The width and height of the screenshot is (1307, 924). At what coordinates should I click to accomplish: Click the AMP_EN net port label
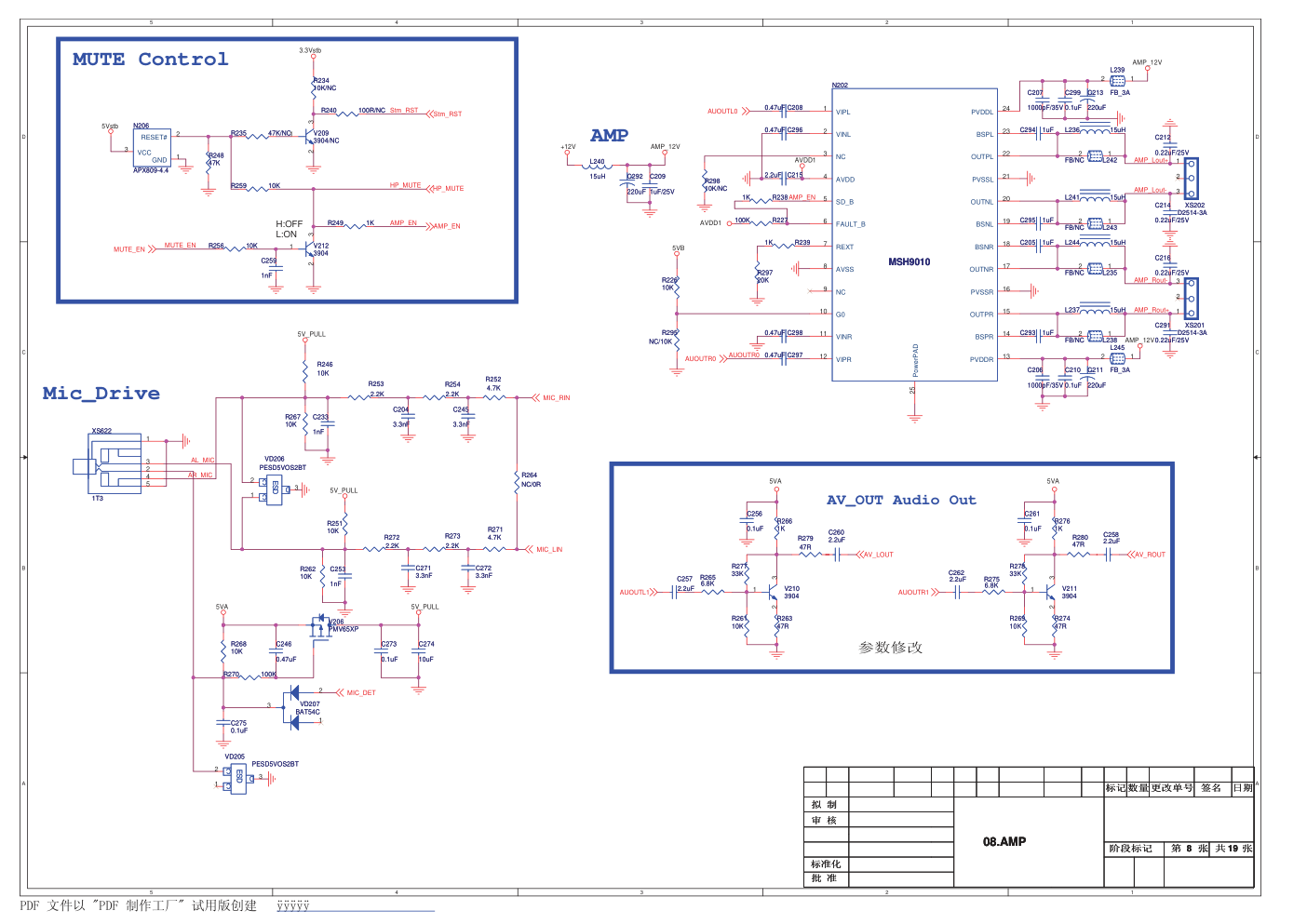tap(447, 226)
